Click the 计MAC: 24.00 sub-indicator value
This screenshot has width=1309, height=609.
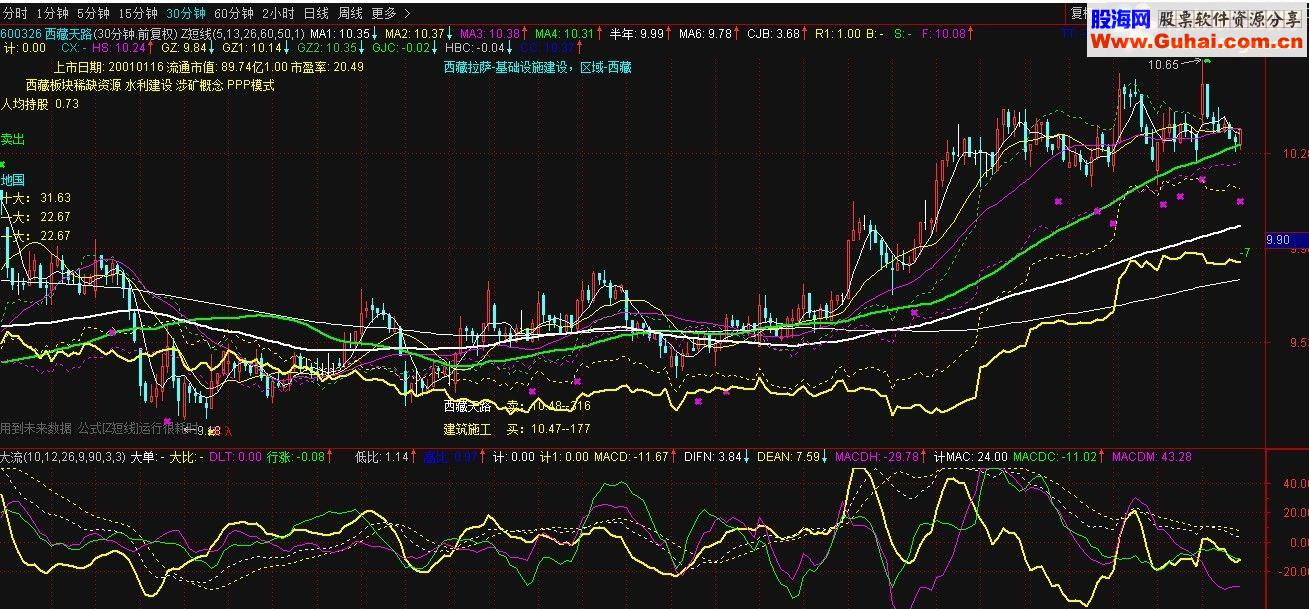coord(971,457)
